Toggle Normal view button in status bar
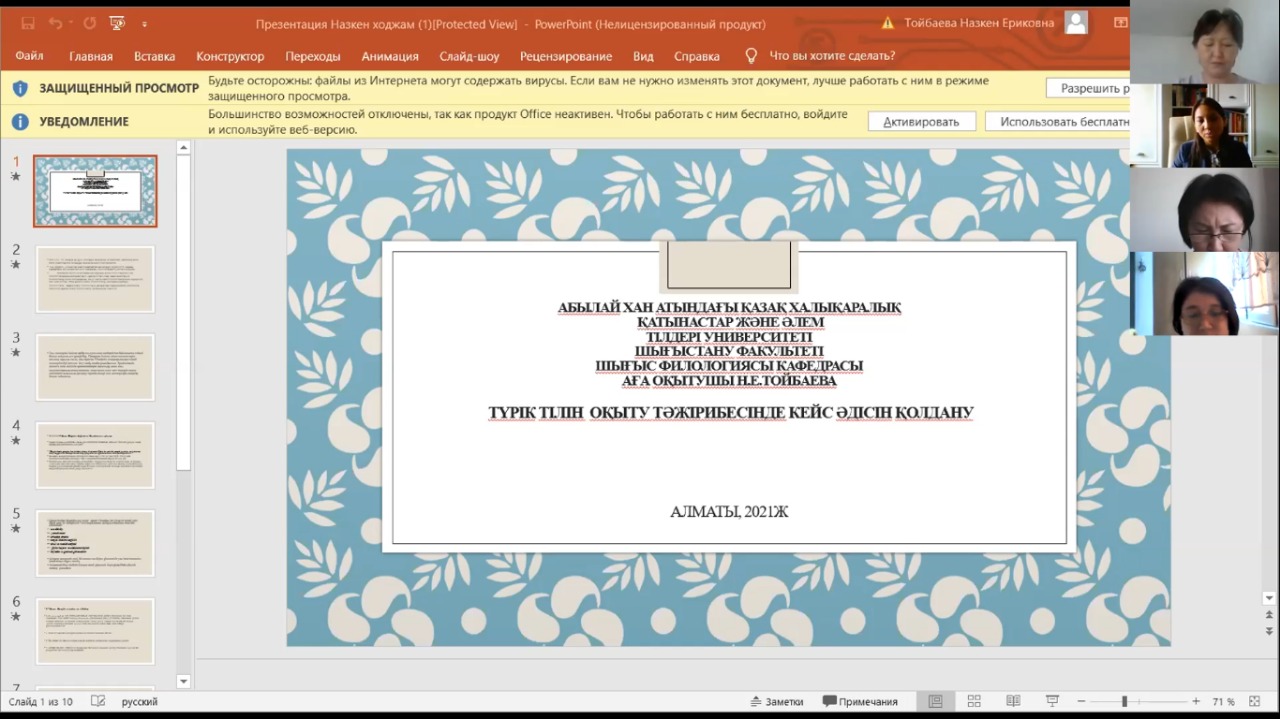This screenshot has width=1280, height=719. pyautogui.click(x=935, y=701)
